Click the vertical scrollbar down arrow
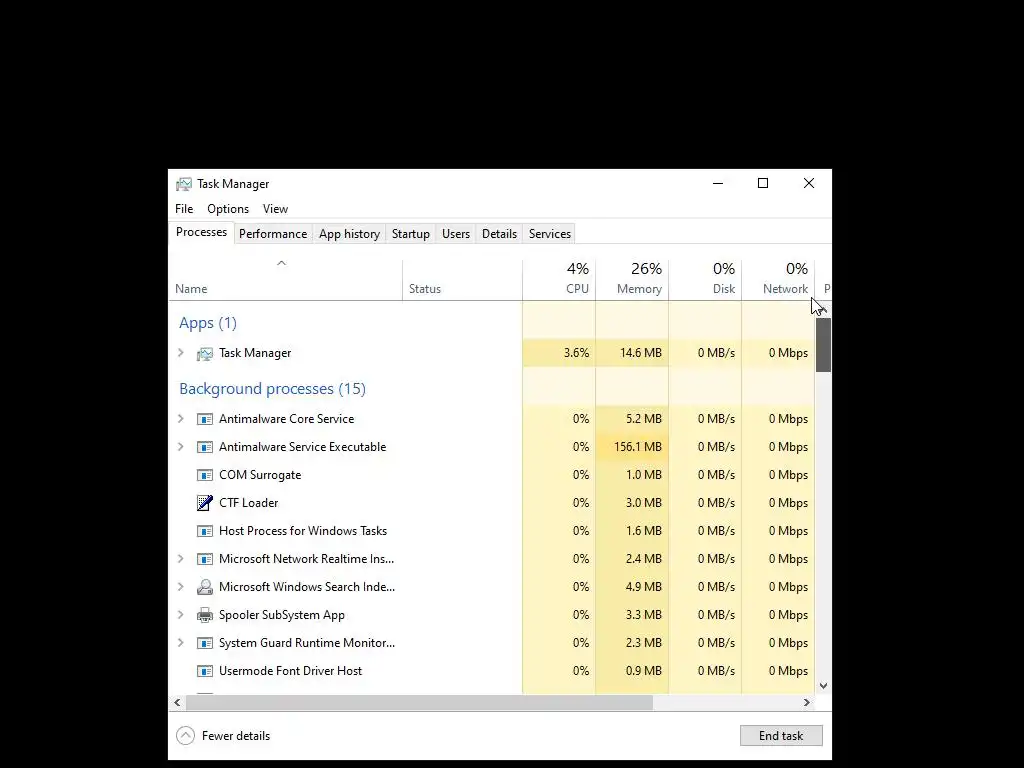Image resolution: width=1024 pixels, height=768 pixels. [x=824, y=686]
